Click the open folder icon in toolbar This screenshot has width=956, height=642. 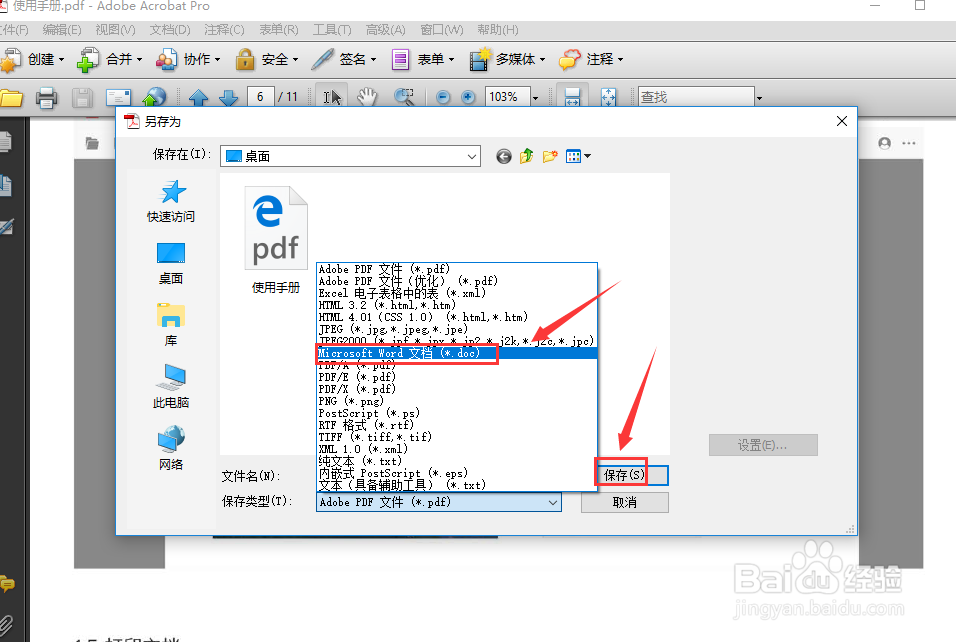click(10, 98)
